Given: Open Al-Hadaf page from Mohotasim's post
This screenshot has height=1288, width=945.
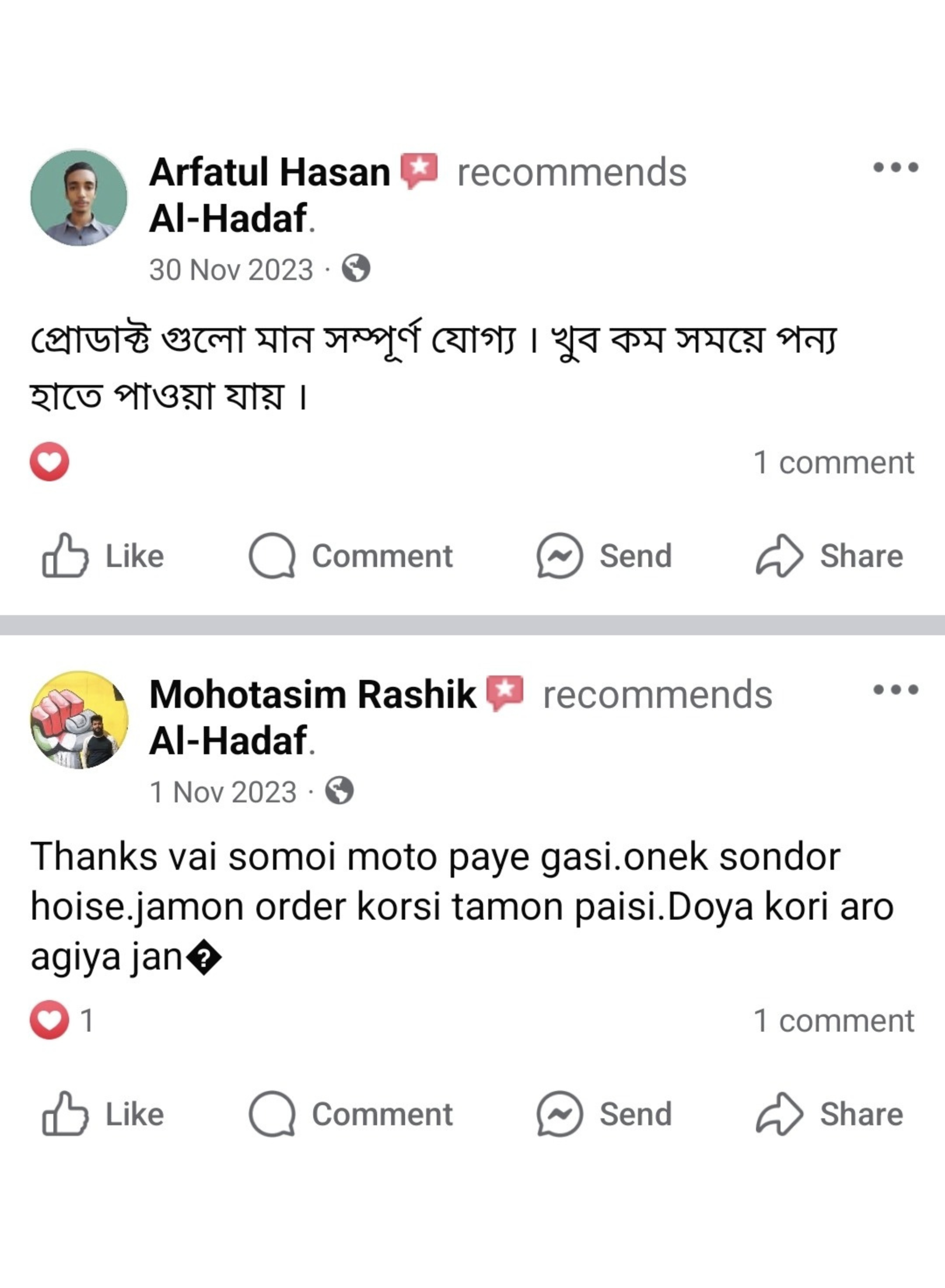Looking at the screenshot, I should 228,741.
